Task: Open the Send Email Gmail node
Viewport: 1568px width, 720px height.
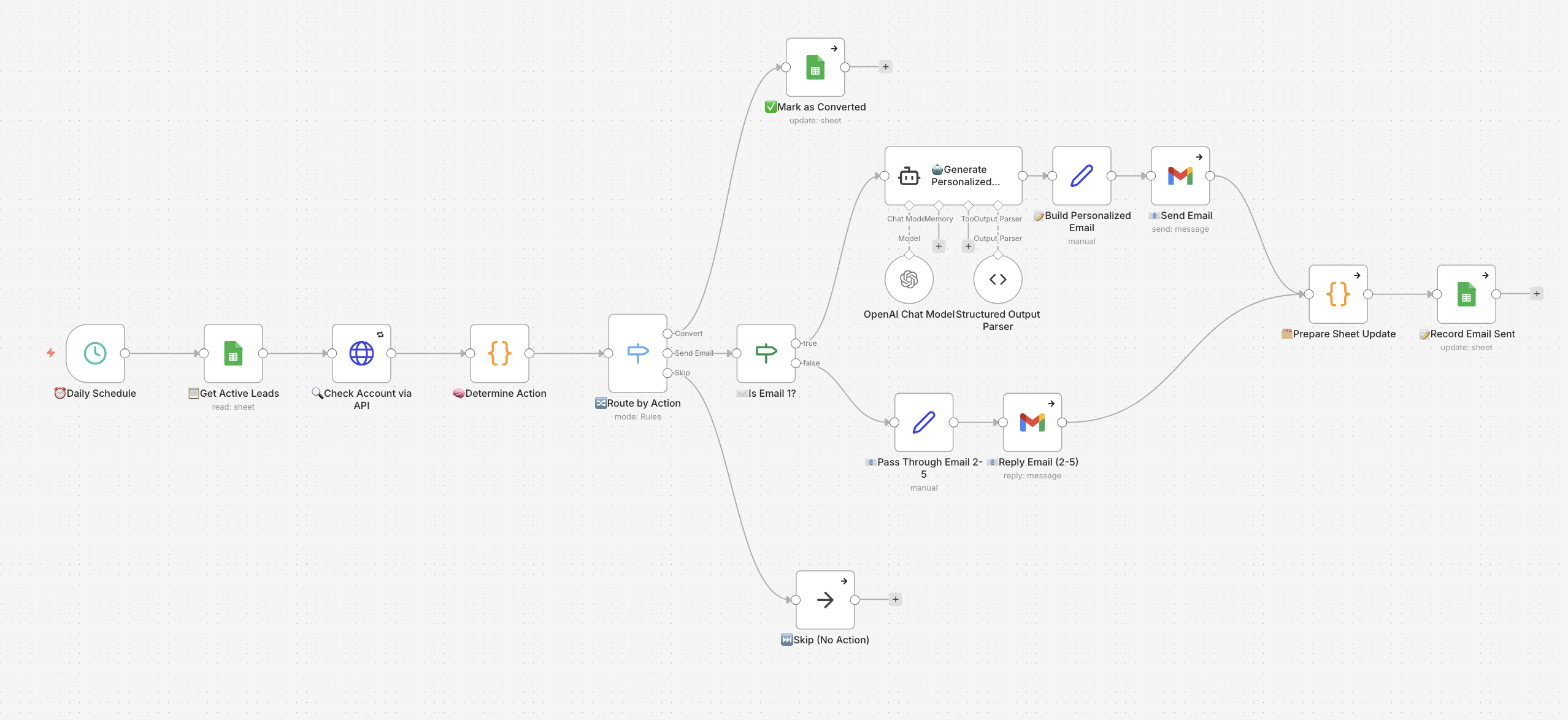Action: (1179, 177)
